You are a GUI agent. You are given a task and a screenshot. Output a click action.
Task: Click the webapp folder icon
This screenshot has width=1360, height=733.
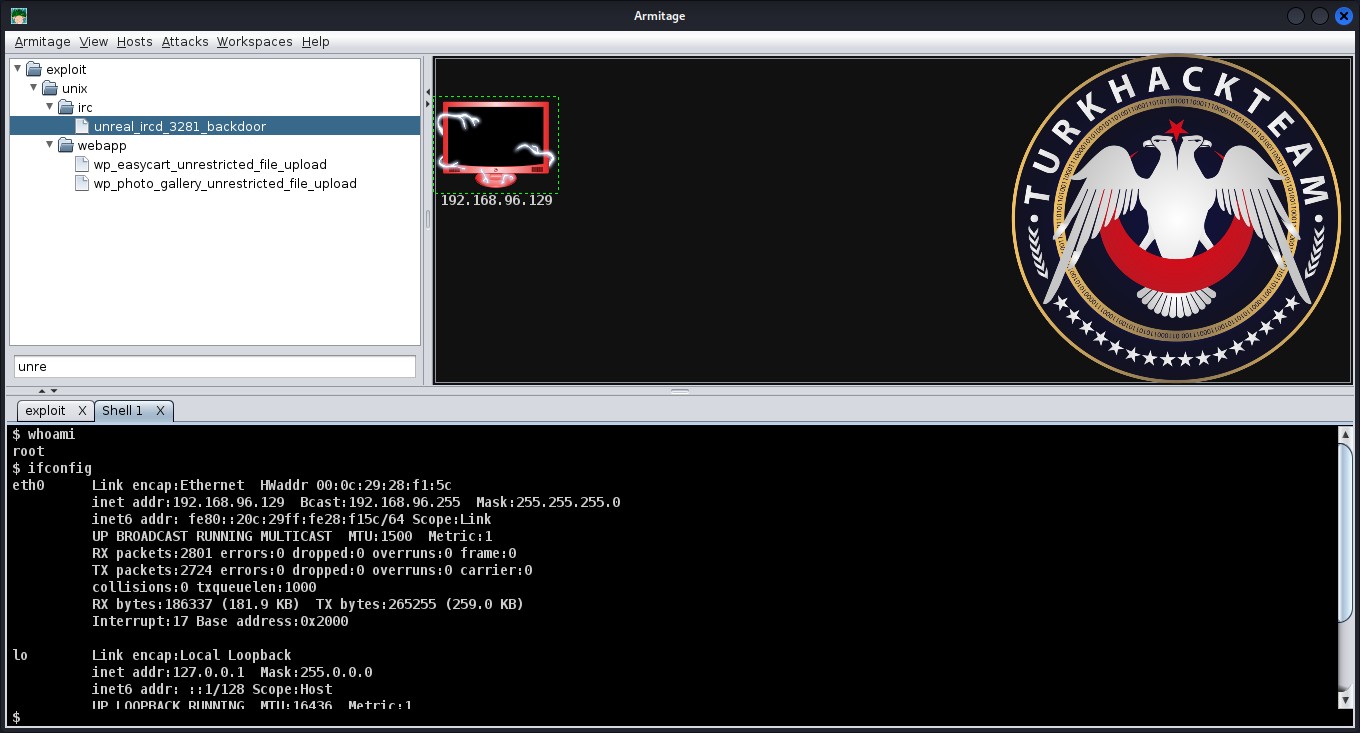pos(66,145)
